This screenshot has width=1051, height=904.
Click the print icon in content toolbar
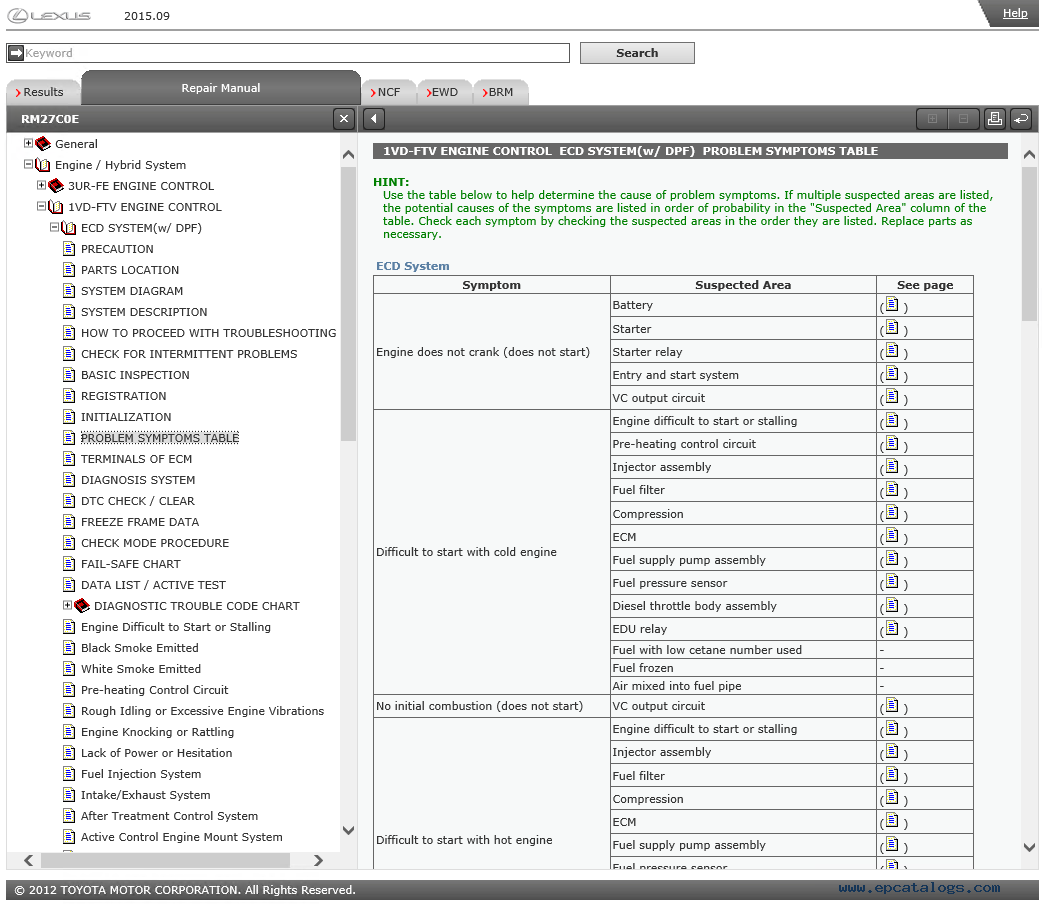pos(995,119)
